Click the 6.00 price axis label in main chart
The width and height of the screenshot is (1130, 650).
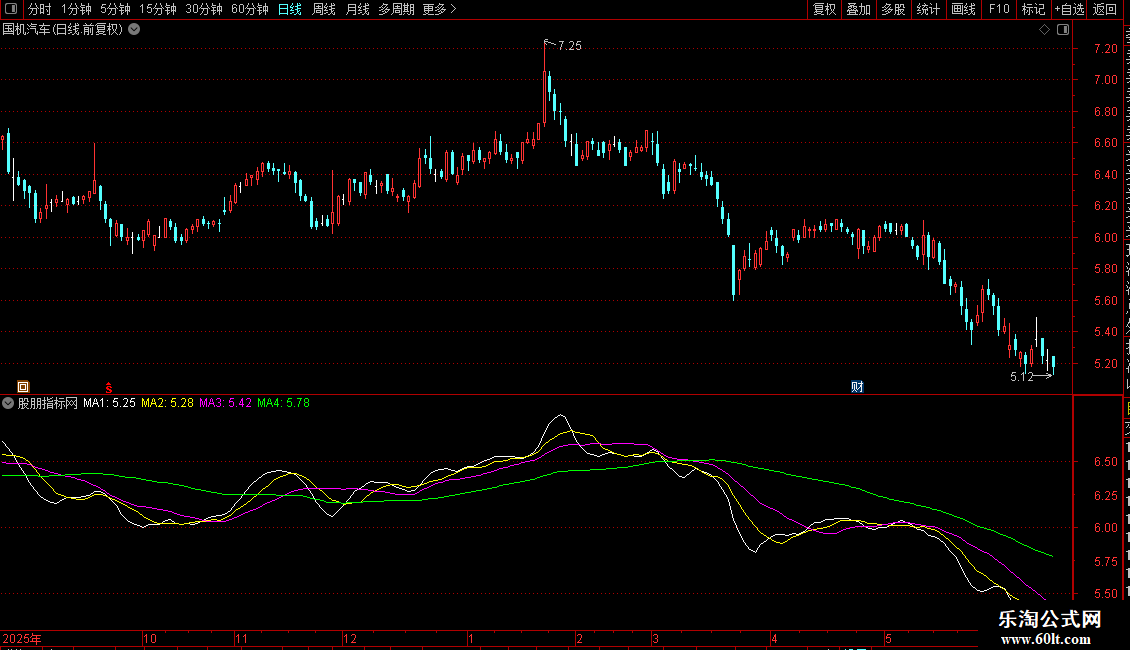(1105, 238)
